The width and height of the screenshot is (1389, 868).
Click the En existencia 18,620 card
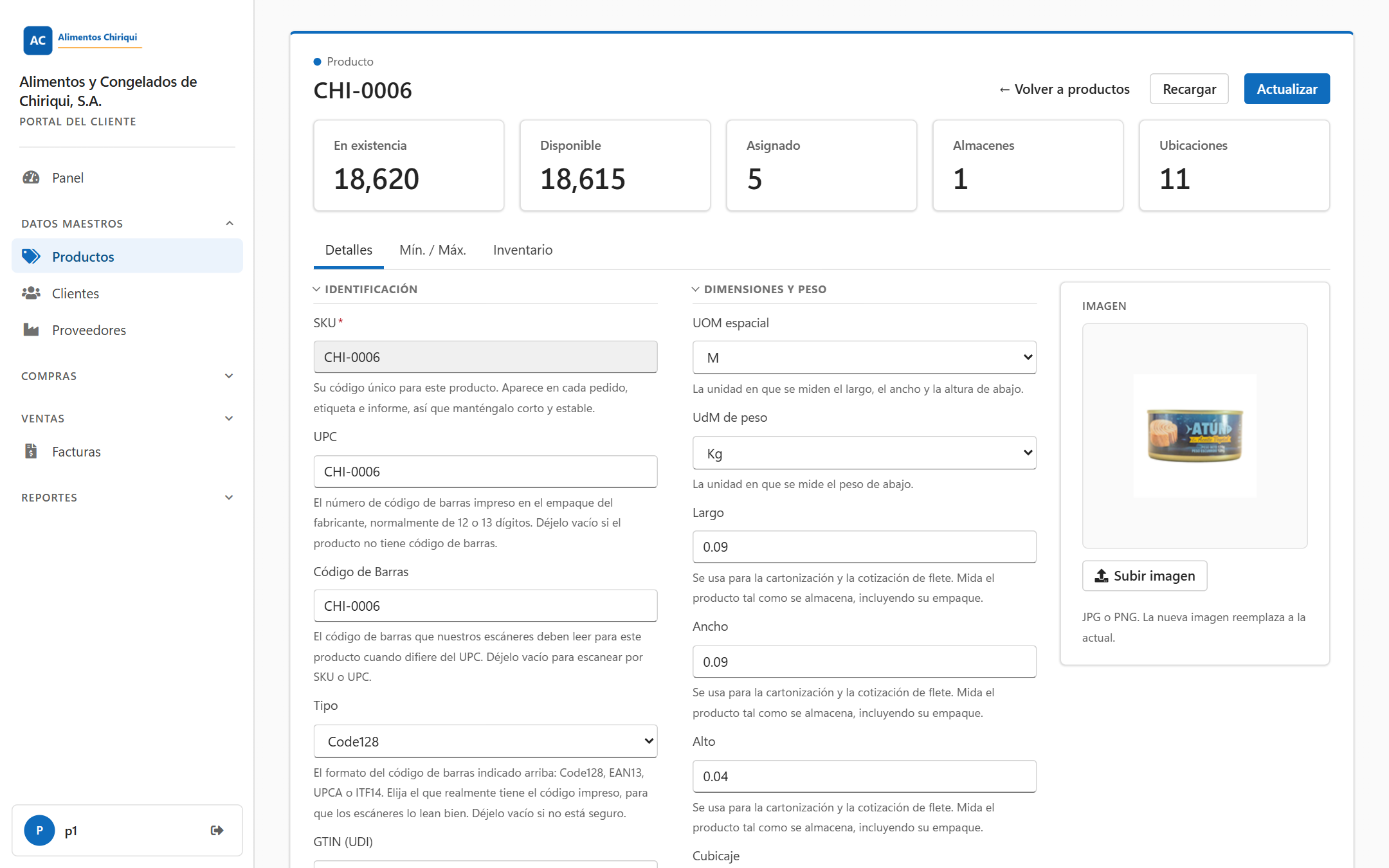(409, 165)
